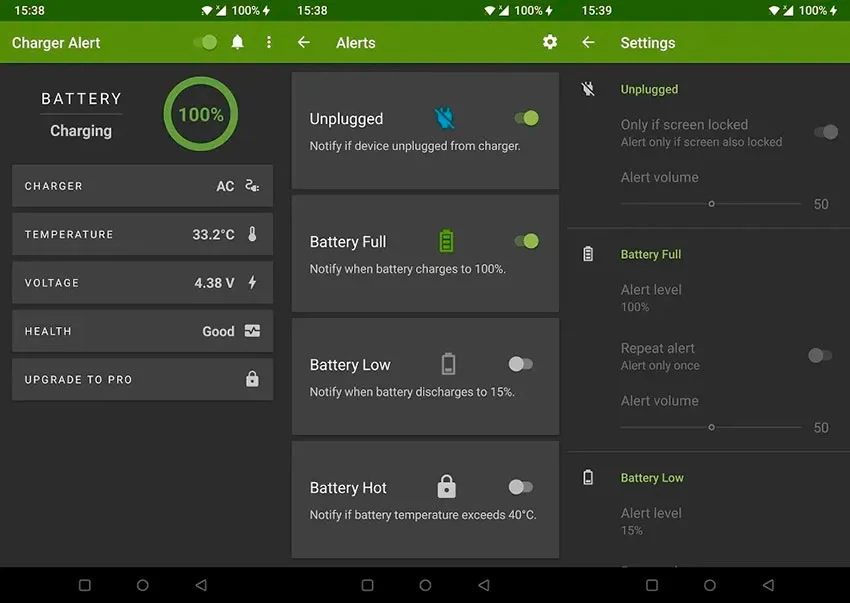This screenshot has width=850, height=603.
Task: Tap the lock icon on Battery Hot card
Action: tap(447, 486)
